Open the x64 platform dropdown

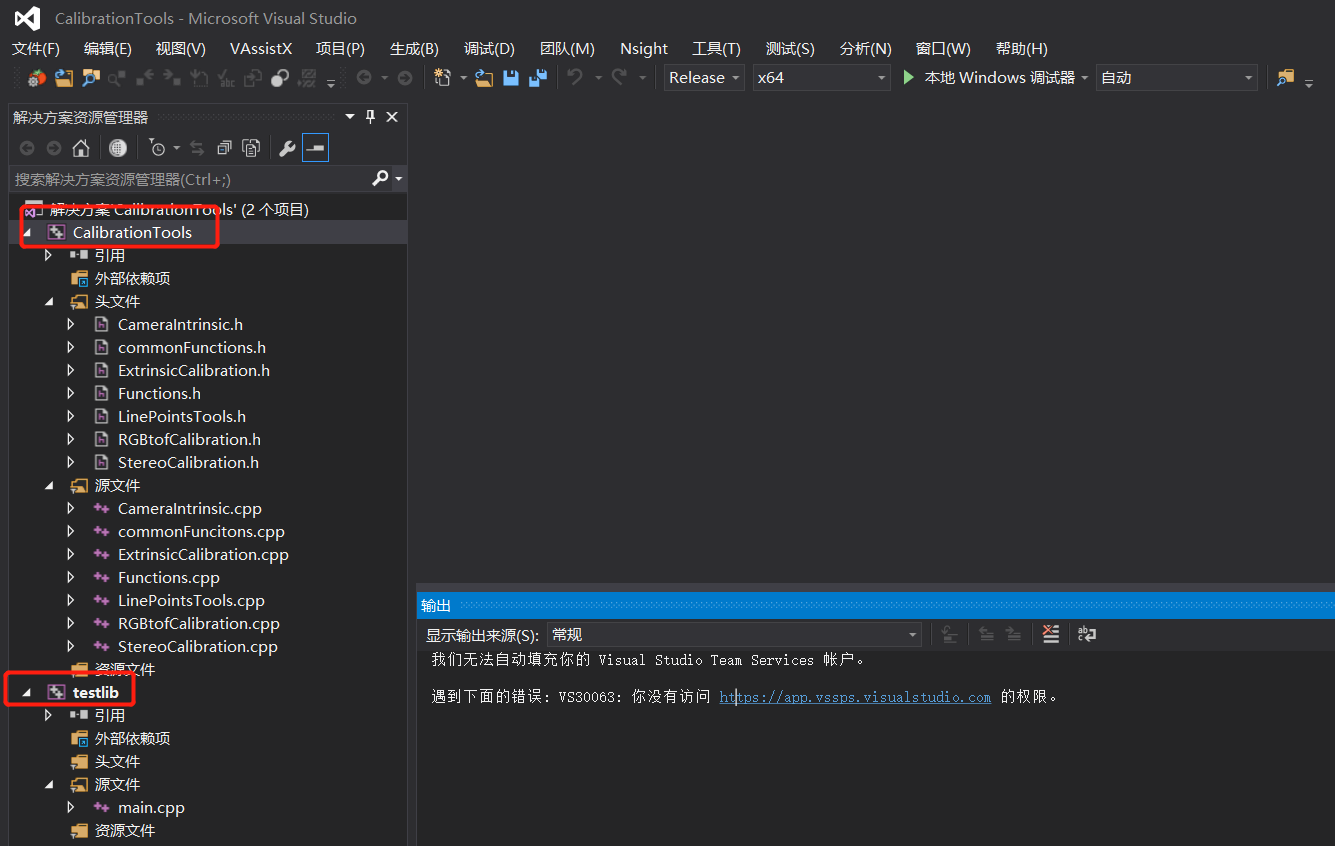click(822, 77)
